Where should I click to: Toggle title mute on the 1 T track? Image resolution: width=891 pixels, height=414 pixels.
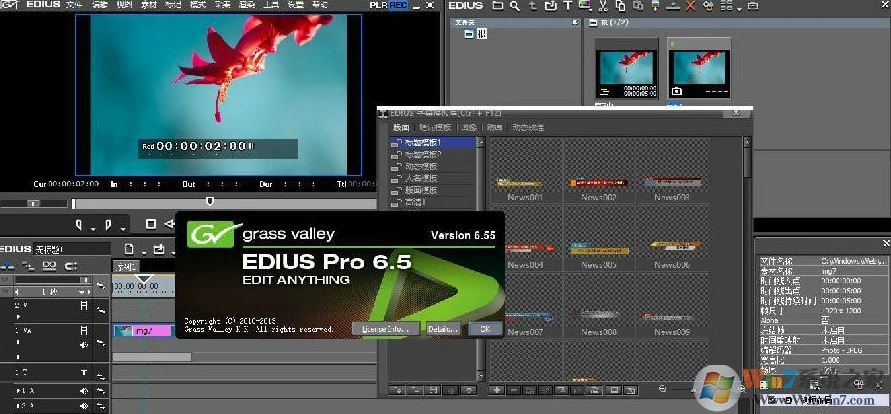click(x=84, y=373)
